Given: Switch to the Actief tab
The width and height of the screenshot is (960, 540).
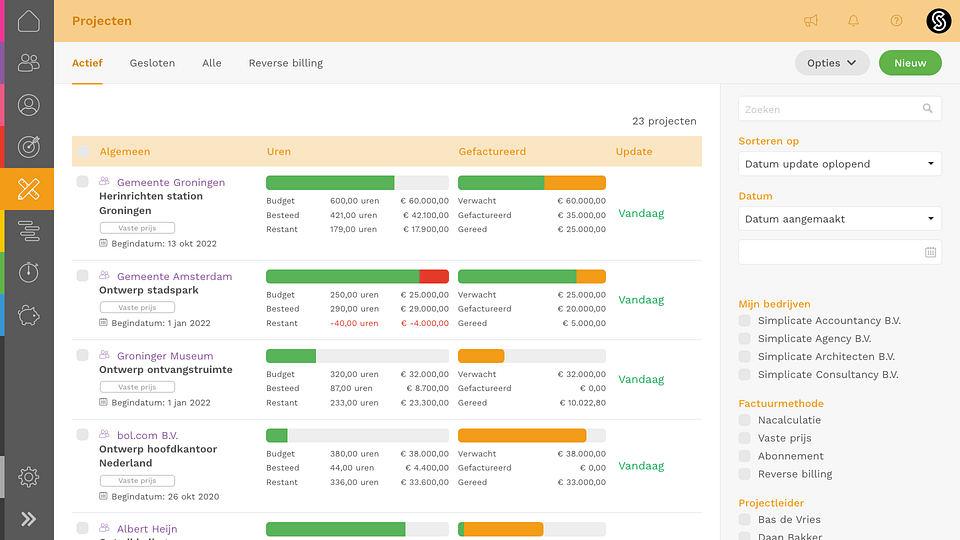Looking at the screenshot, I should [87, 63].
